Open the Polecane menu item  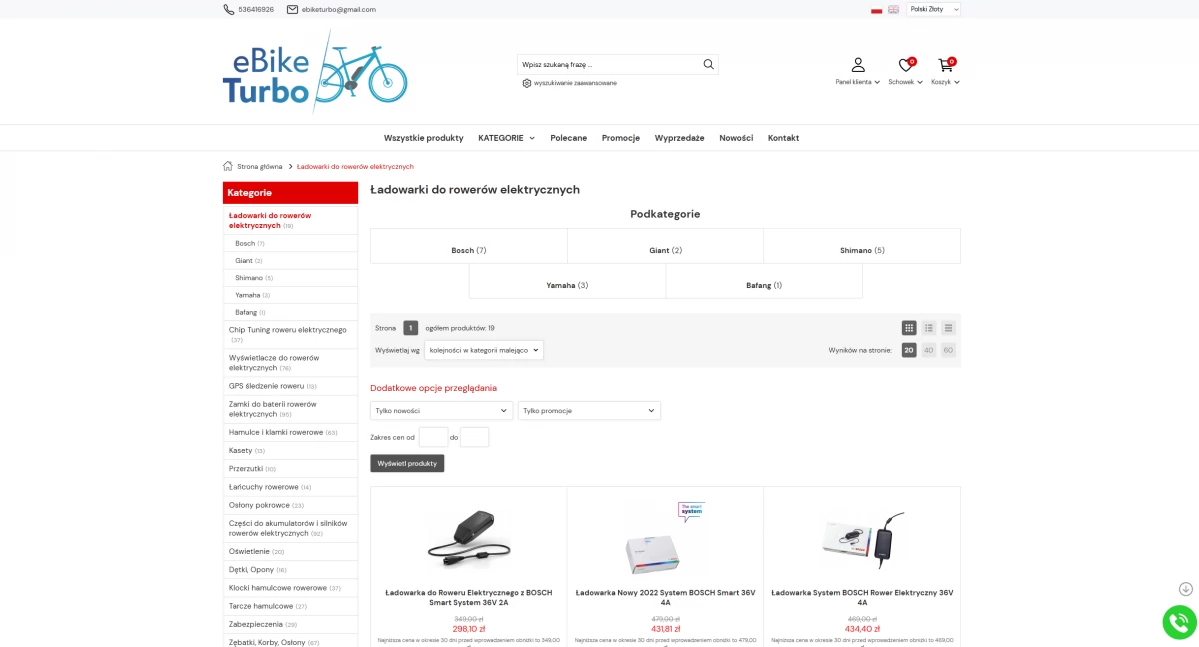tap(568, 138)
